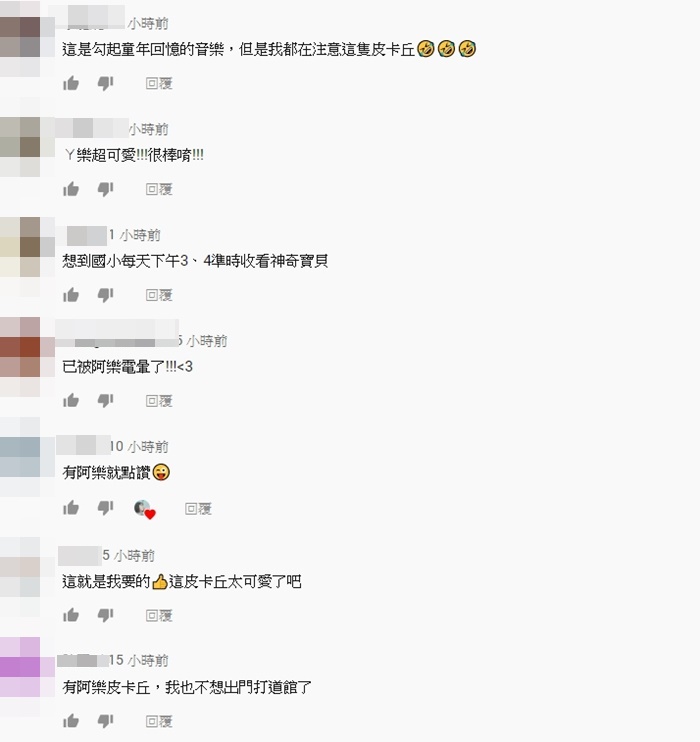Like the 收看神奇寶貝 comment
Viewport: 700px width, 742px height.
tap(71, 295)
